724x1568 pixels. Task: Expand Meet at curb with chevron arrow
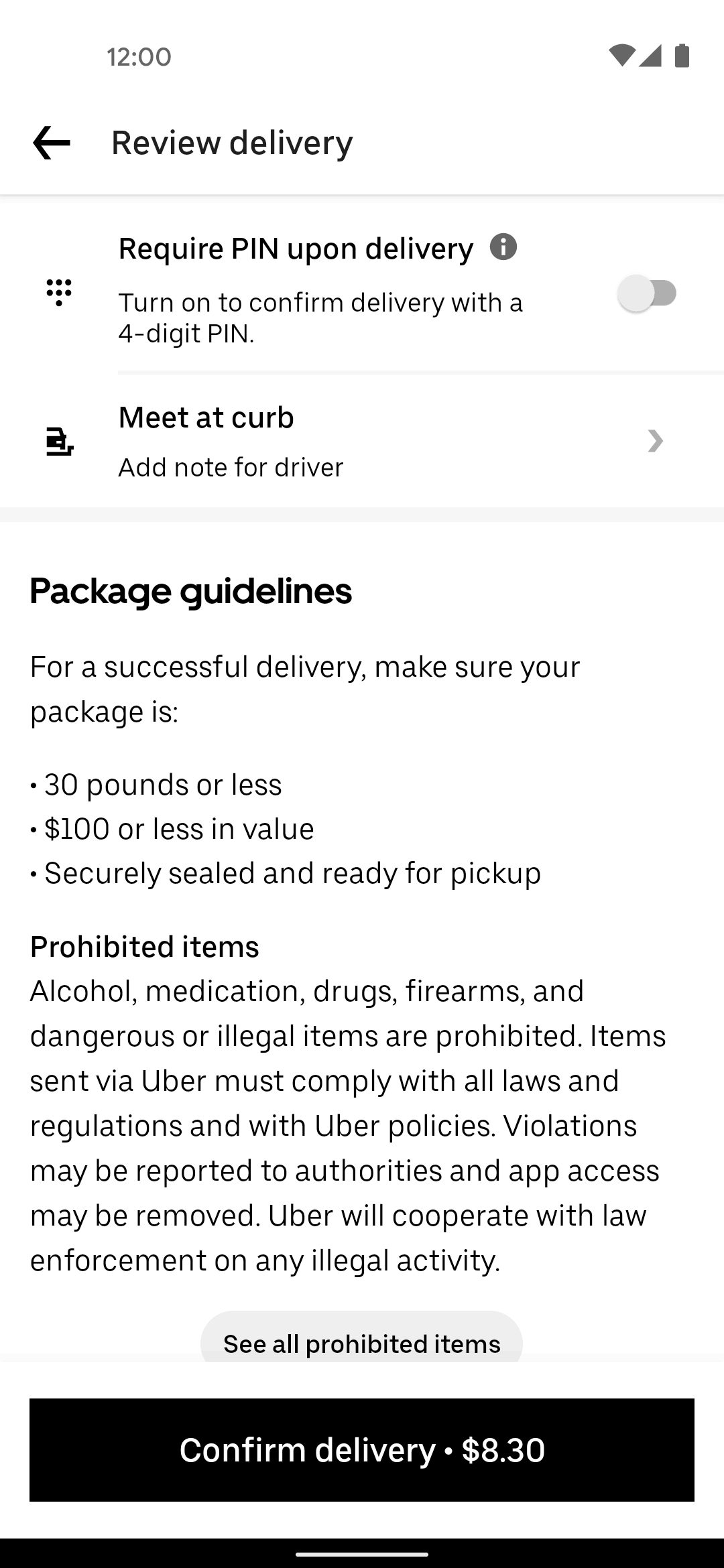[655, 441]
